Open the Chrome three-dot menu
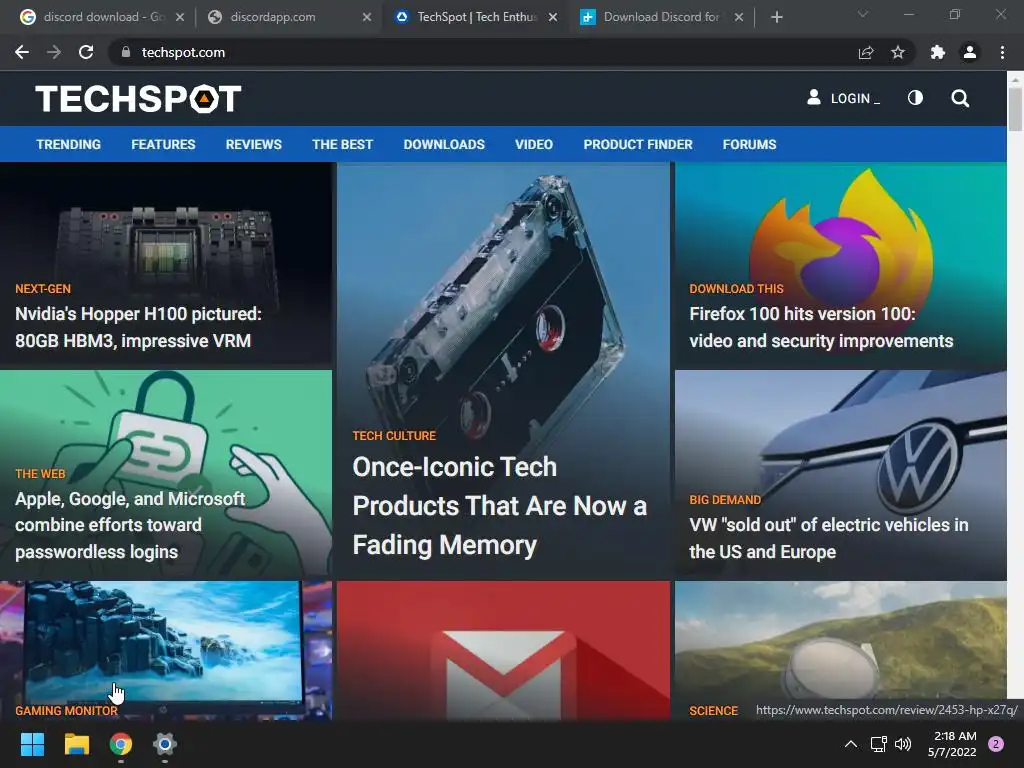Screen dimensions: 1024x768 click(1002, 52)
